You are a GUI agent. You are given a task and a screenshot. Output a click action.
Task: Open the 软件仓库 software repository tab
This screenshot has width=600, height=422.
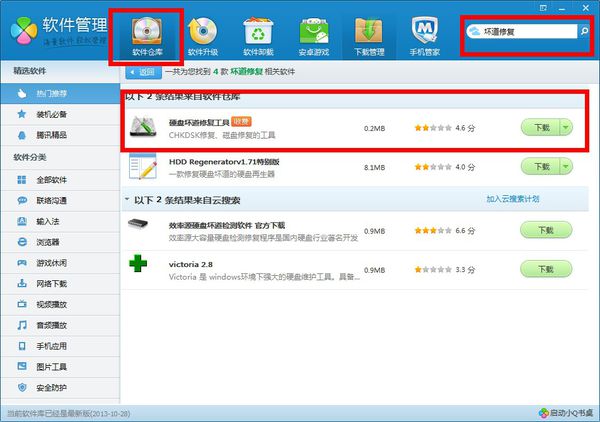[147, 37]
